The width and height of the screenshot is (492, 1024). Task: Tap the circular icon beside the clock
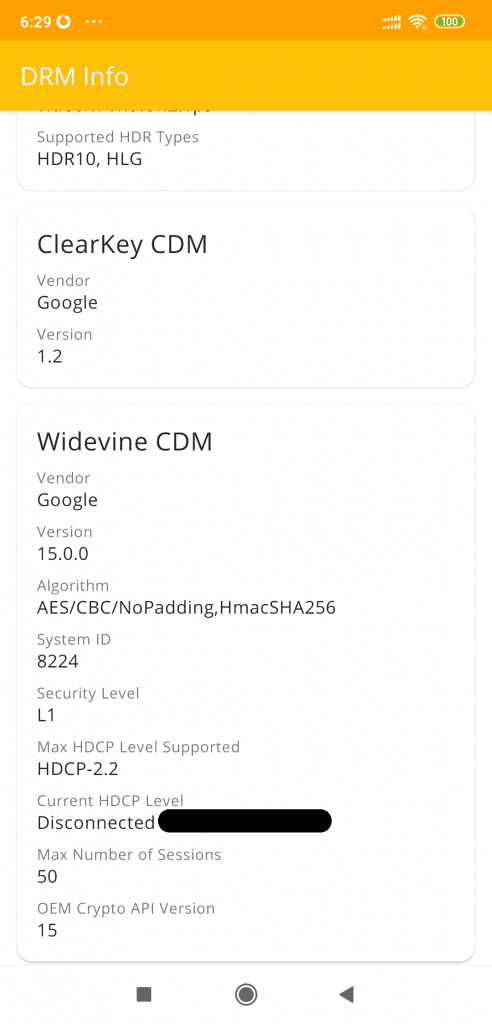63,22
